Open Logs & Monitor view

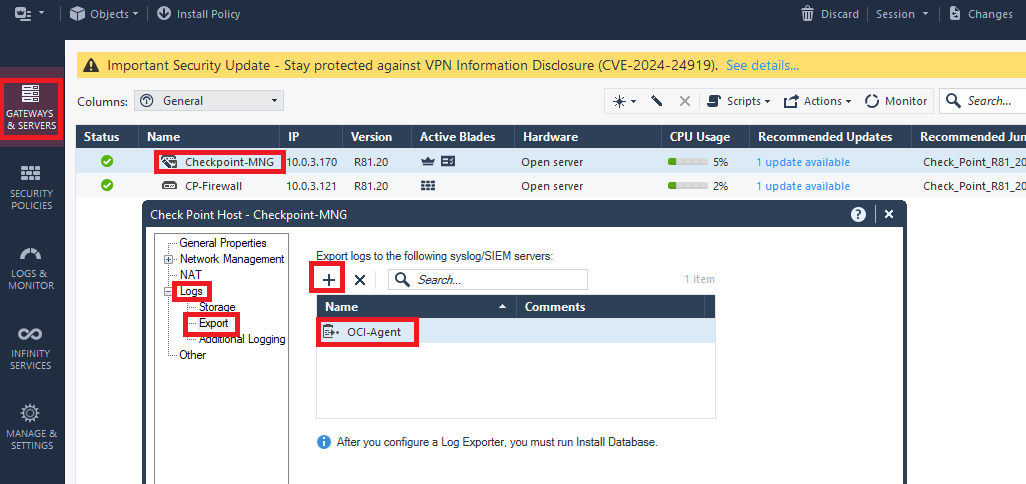(x=31, y=267)
